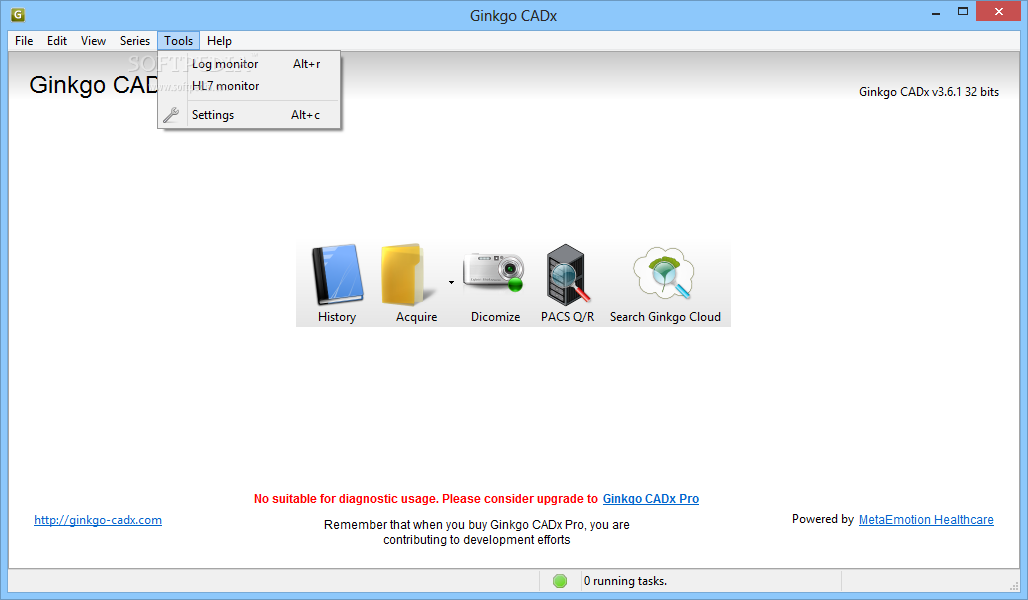Choose Log monitor from Tools menu
1028x600 pixels.
249,64
